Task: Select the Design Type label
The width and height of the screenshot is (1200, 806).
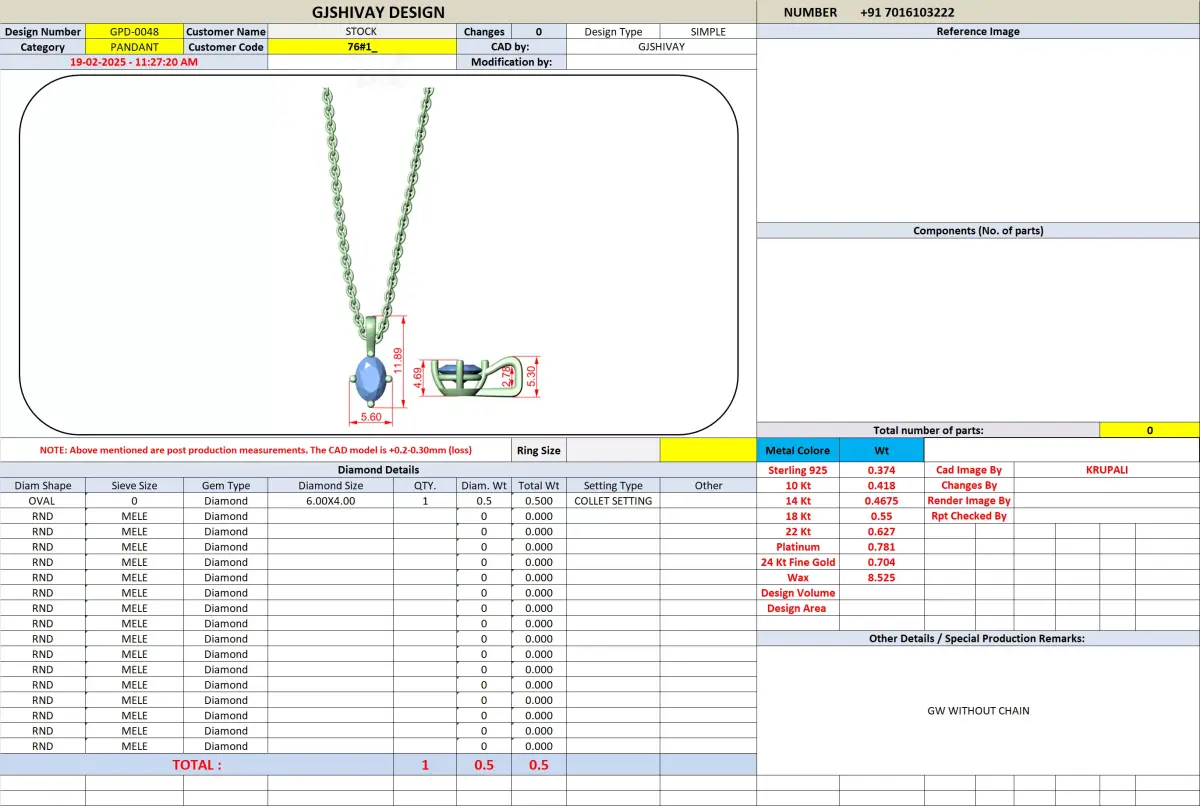Action: 613,32
